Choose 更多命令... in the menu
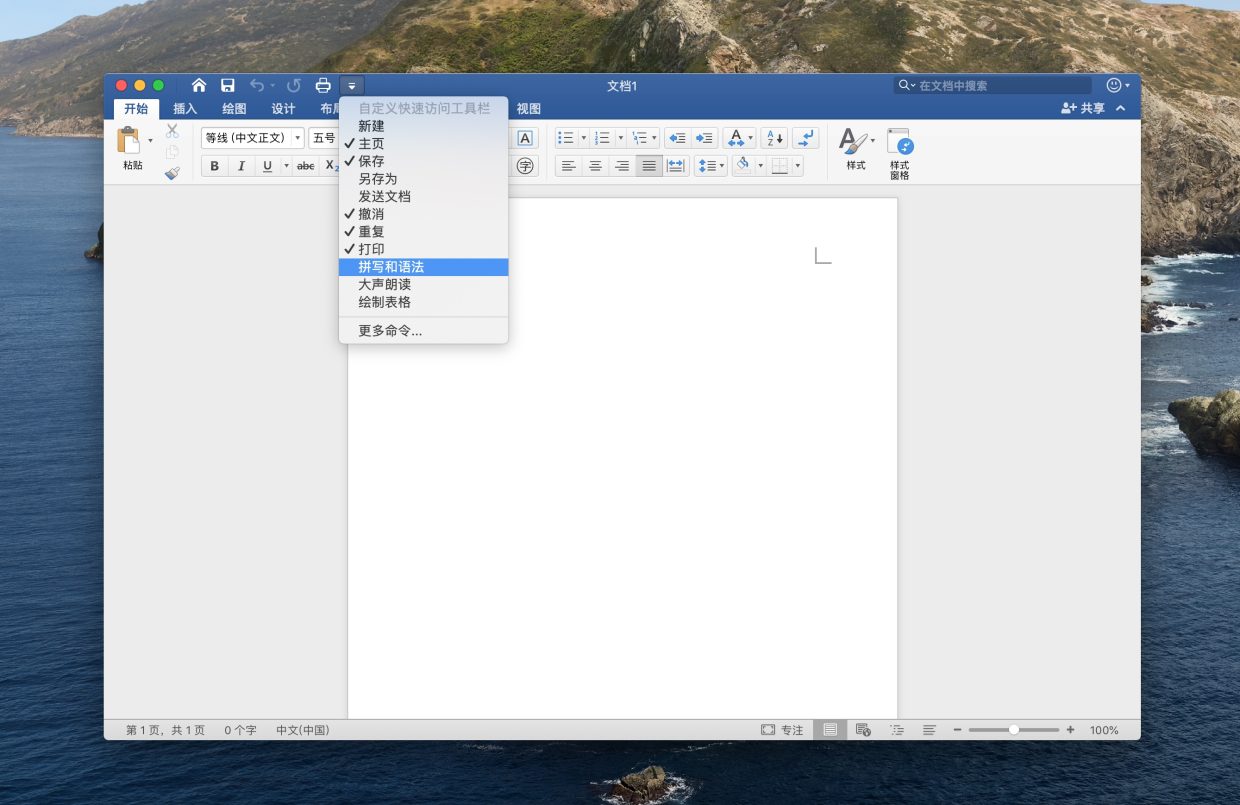The height and width of the screenshot is (805, 1240). click(424, 330)
